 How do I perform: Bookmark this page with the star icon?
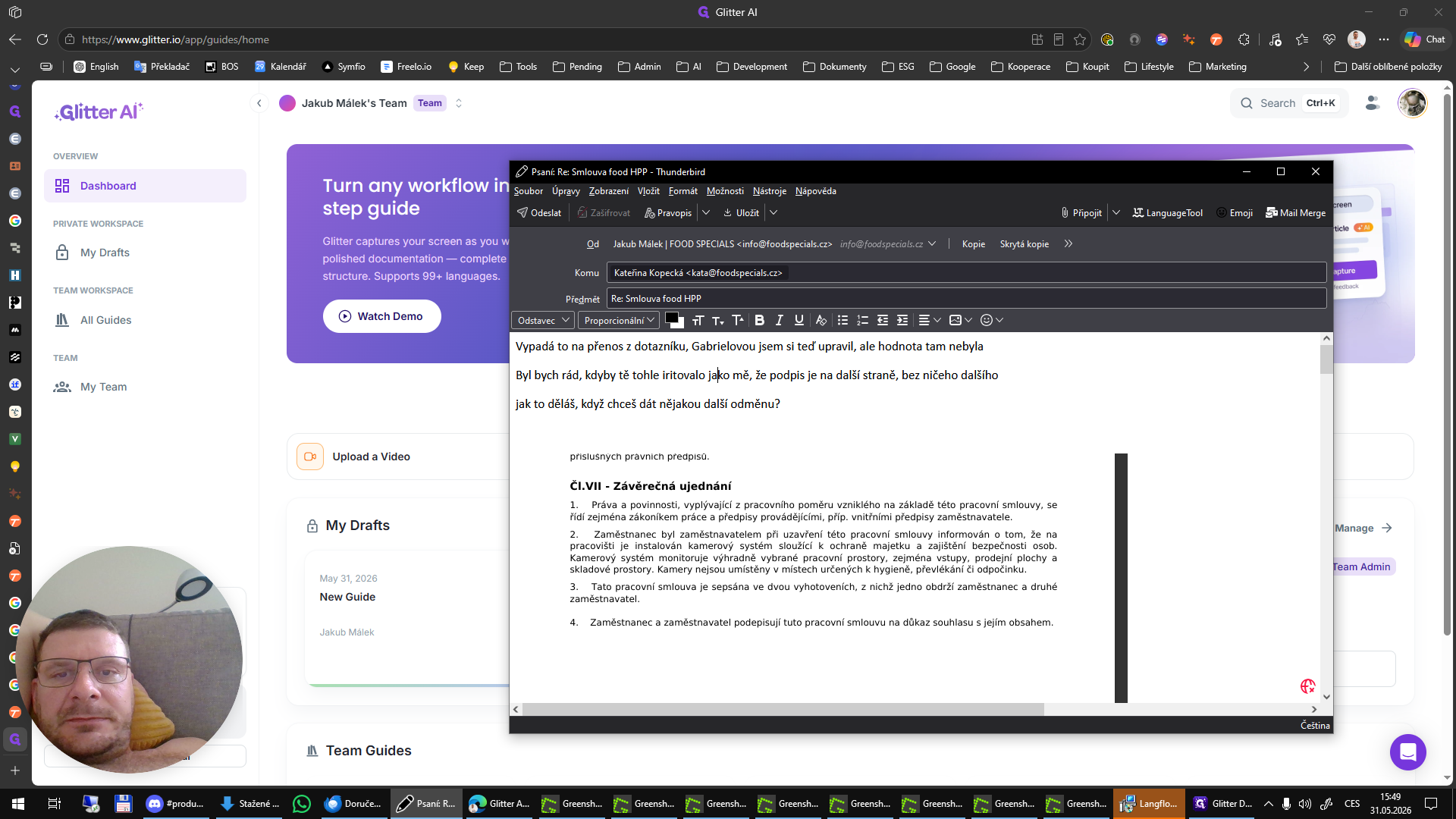(1080, 39)
